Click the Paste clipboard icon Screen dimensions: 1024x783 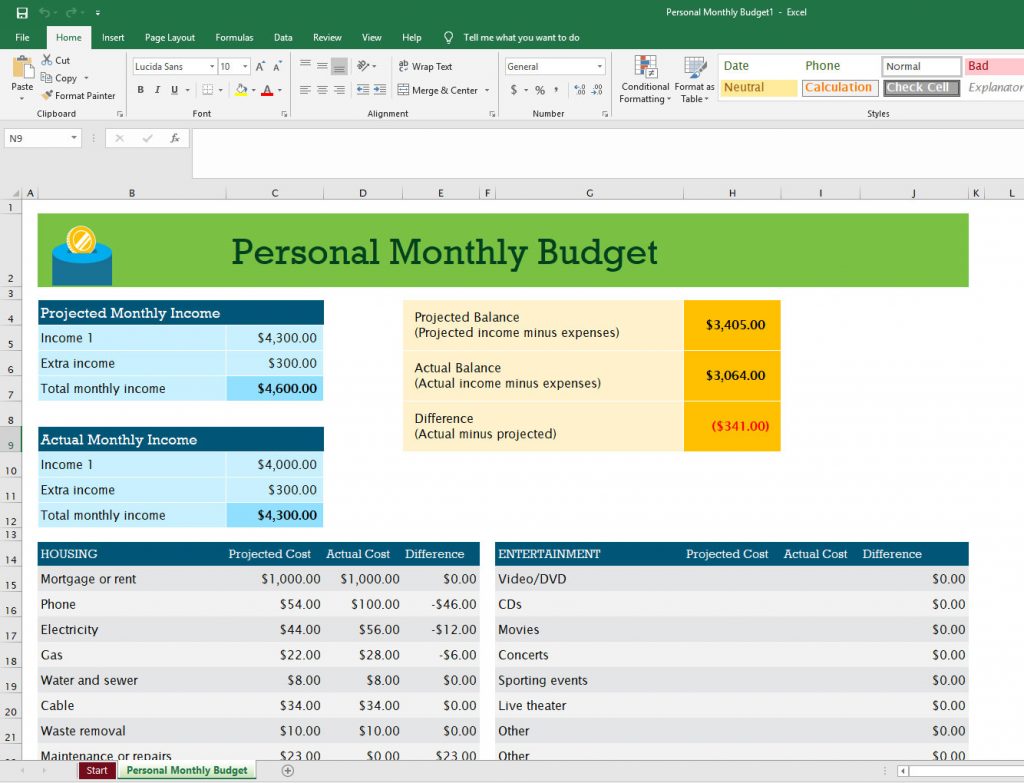tap(22, 67)
